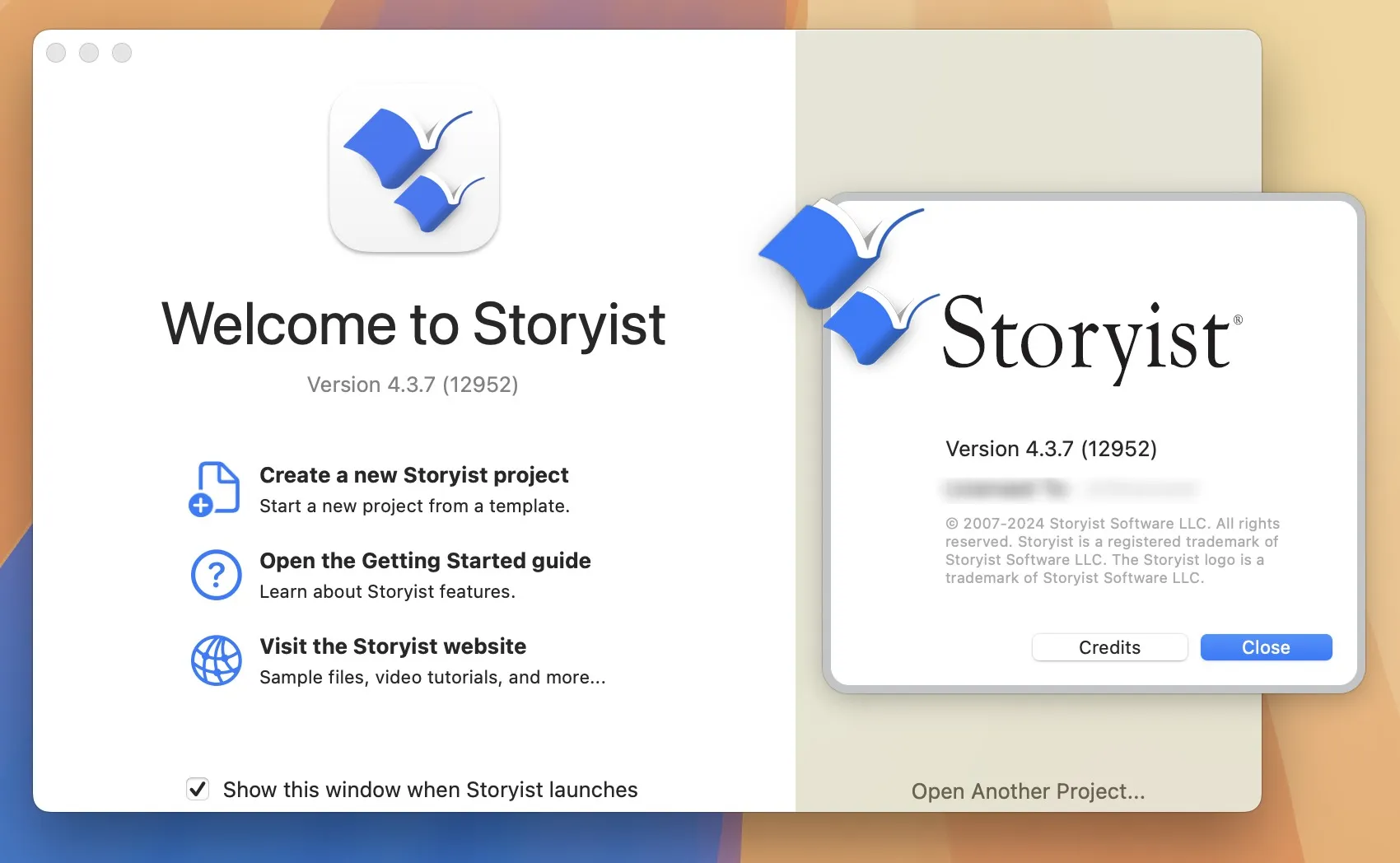
Task: Visit the Storyist website link
Action: pos(393,646)
